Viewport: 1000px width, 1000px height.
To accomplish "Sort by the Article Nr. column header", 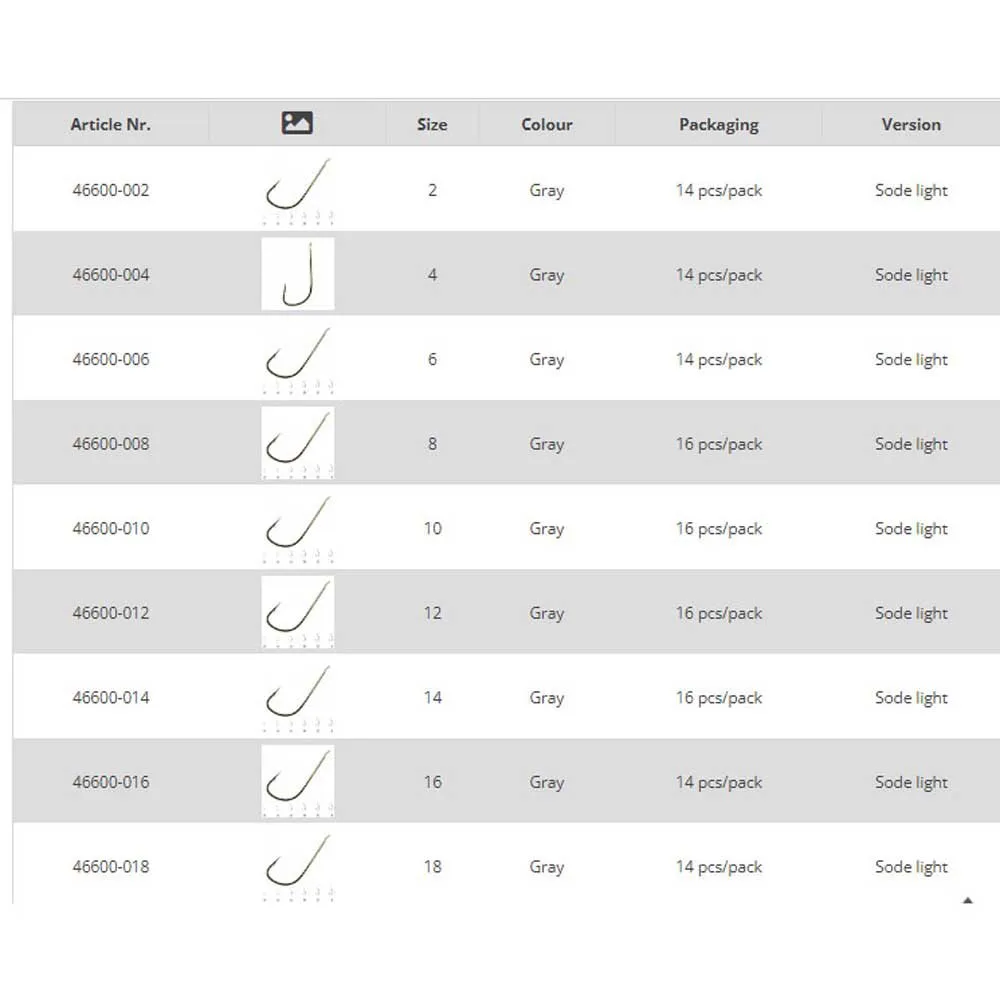I will [110, 125].
